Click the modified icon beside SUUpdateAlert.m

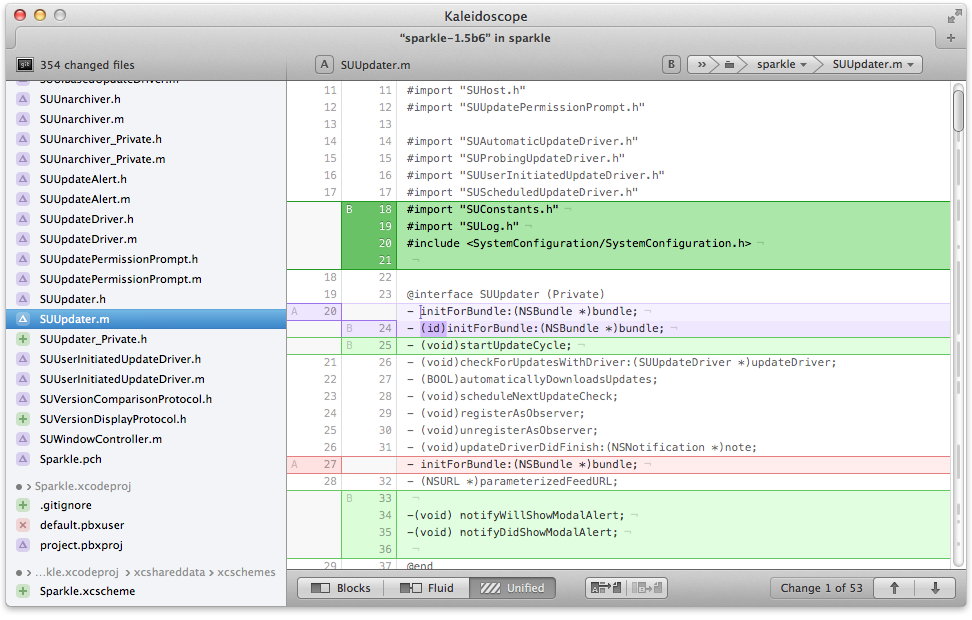point(23,199)
